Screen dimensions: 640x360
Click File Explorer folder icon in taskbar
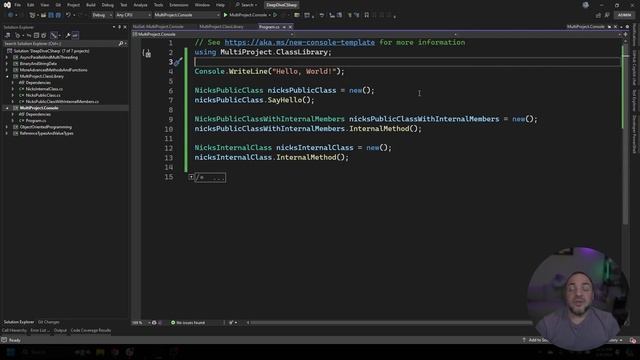(x=100, y=352)
